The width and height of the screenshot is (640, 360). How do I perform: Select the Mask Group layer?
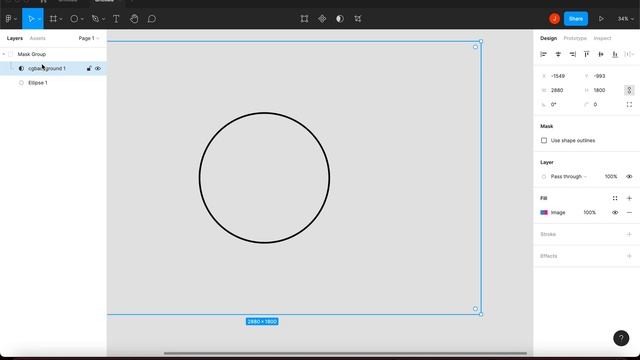coord(31,54)
